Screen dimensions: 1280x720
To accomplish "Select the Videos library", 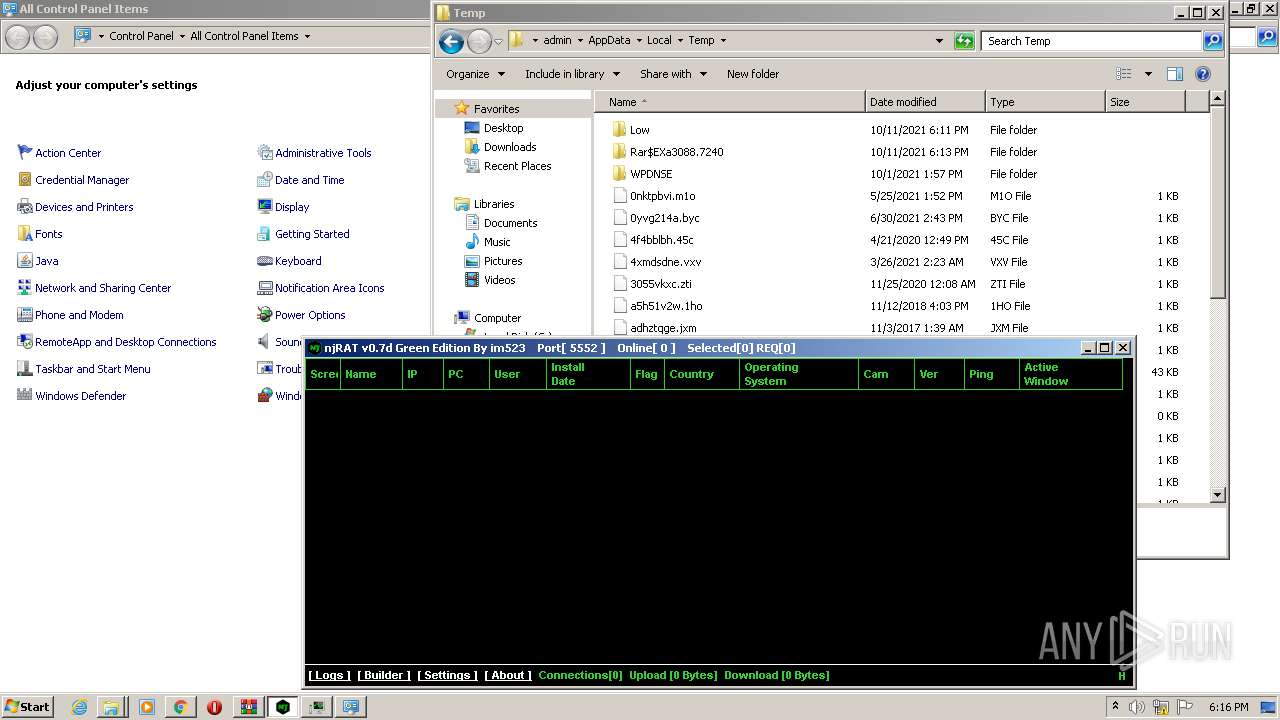I will 490,280.
